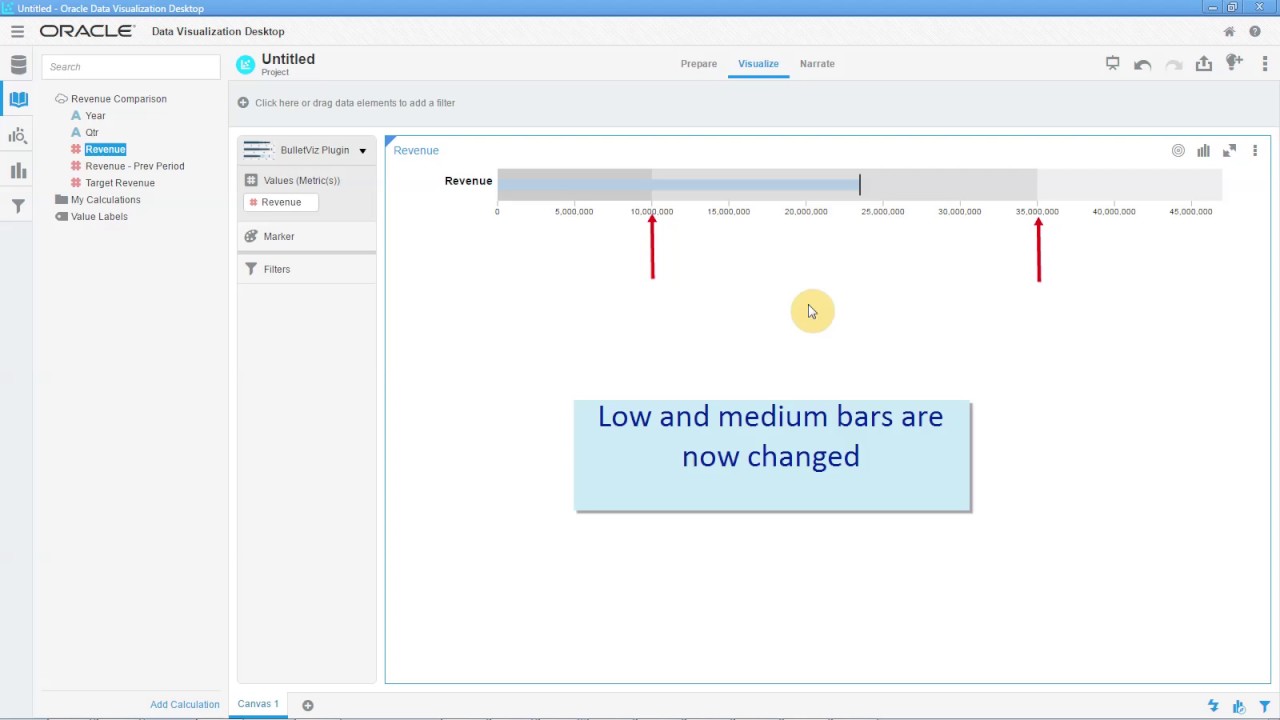Select the Qtr attribute

tap(92, 133)
